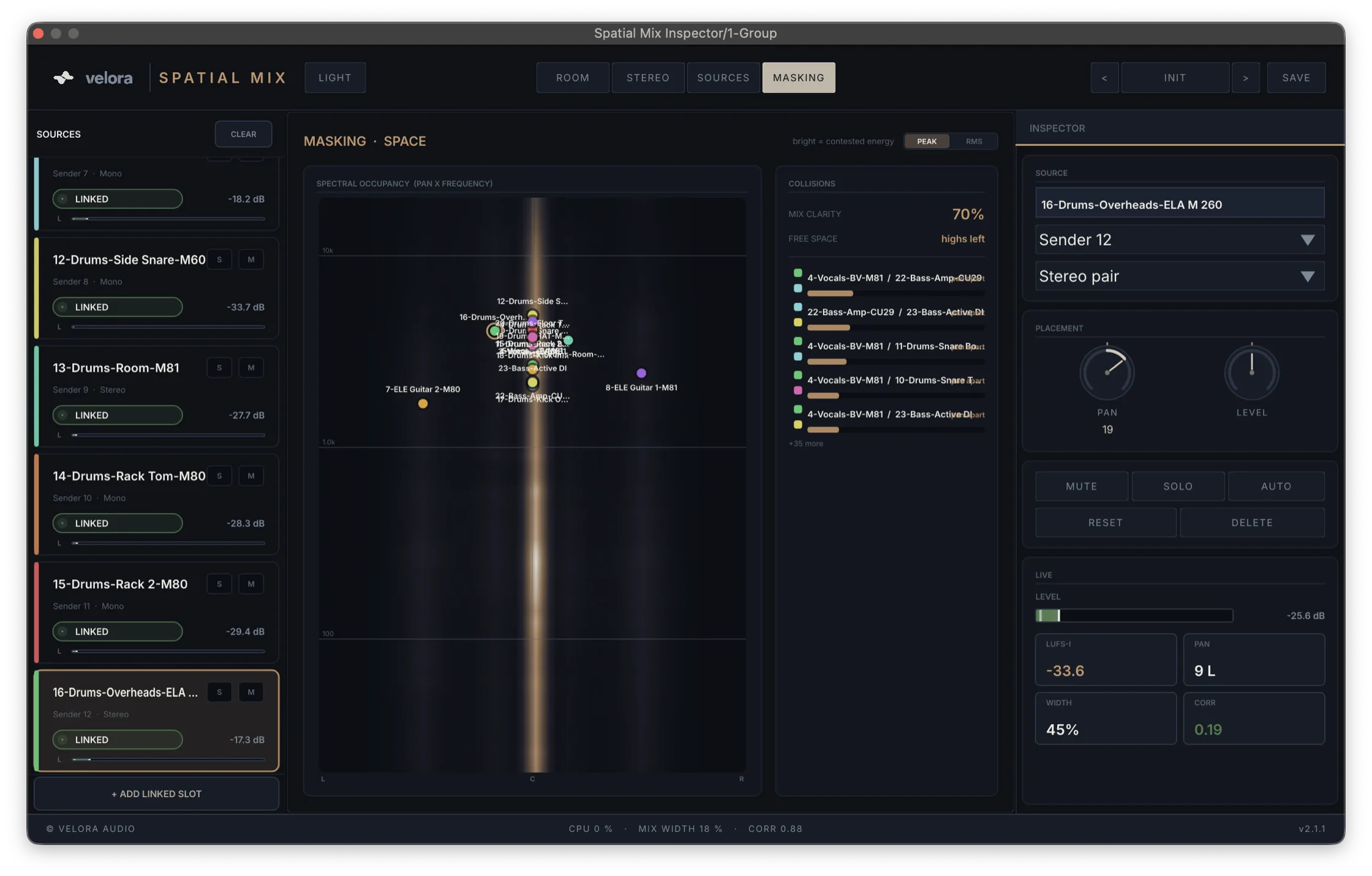This screenshot has height=876, width=1372.
Task: Click the PAN knob in Placement
Action: (1107, 372)
